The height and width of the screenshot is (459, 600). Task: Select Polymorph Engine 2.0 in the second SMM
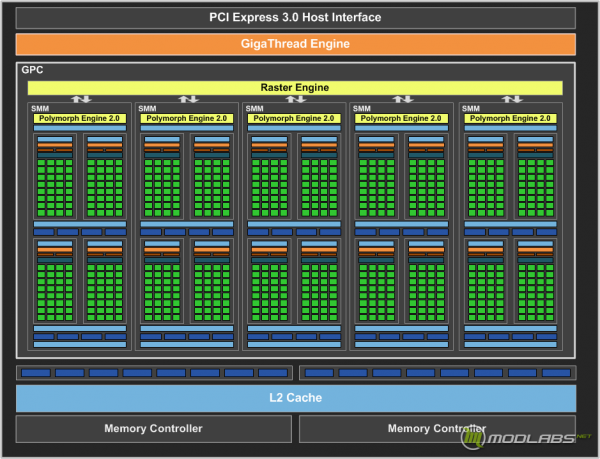point(187,119)
